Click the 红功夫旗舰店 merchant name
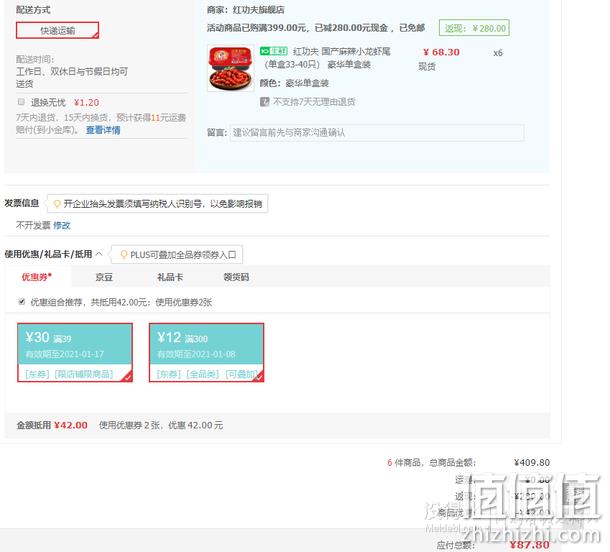Image resolution: width=610 pixels, height=552 pixels. [x=258, y=10]
